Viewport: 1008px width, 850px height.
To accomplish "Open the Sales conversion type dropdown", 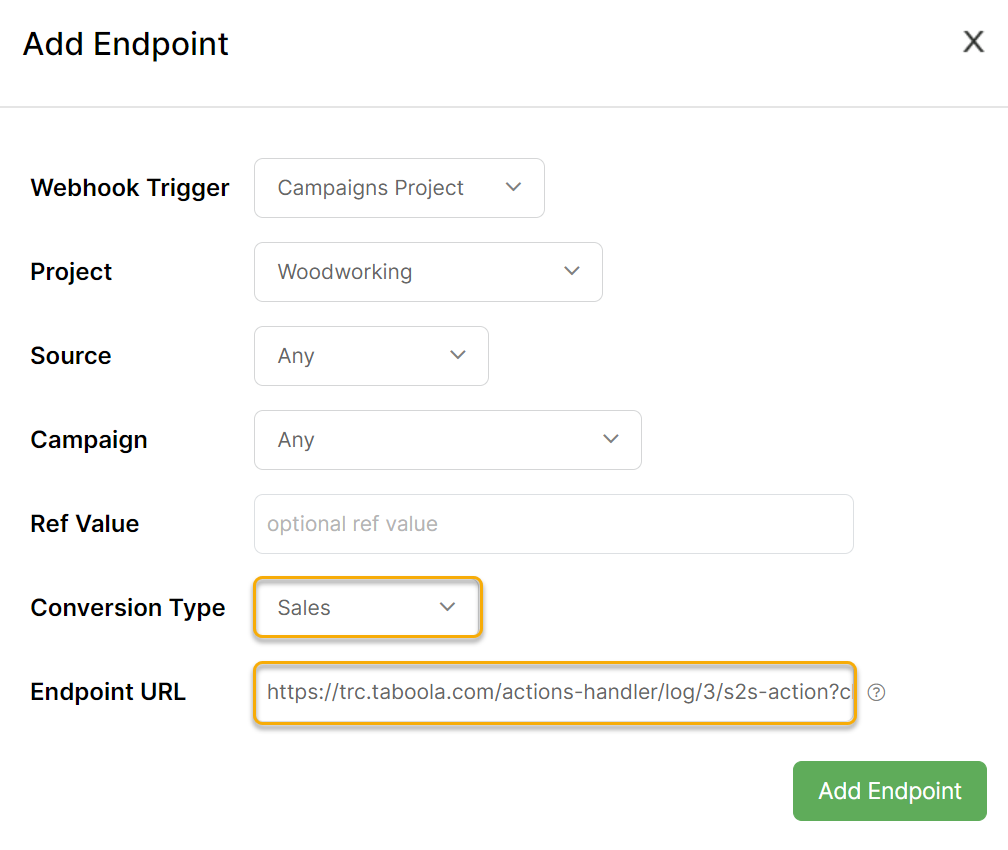I will click(367, 608).
